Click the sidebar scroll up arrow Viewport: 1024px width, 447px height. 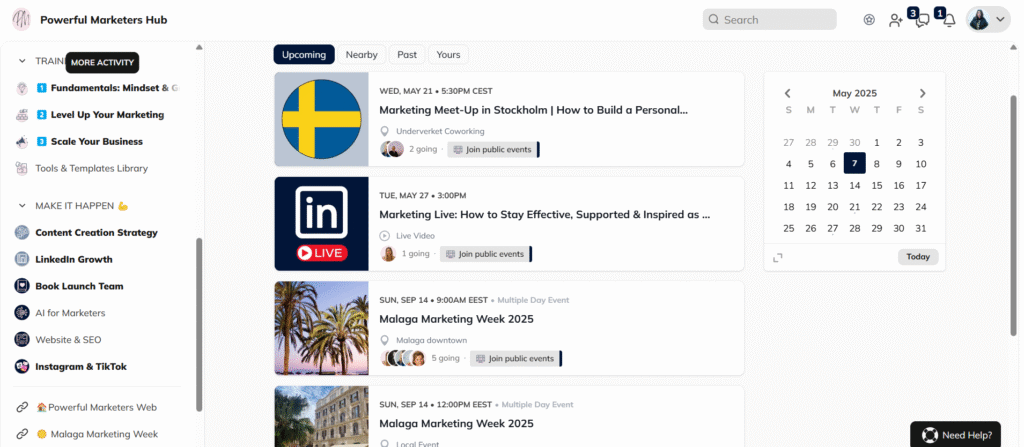pos(199,47)
